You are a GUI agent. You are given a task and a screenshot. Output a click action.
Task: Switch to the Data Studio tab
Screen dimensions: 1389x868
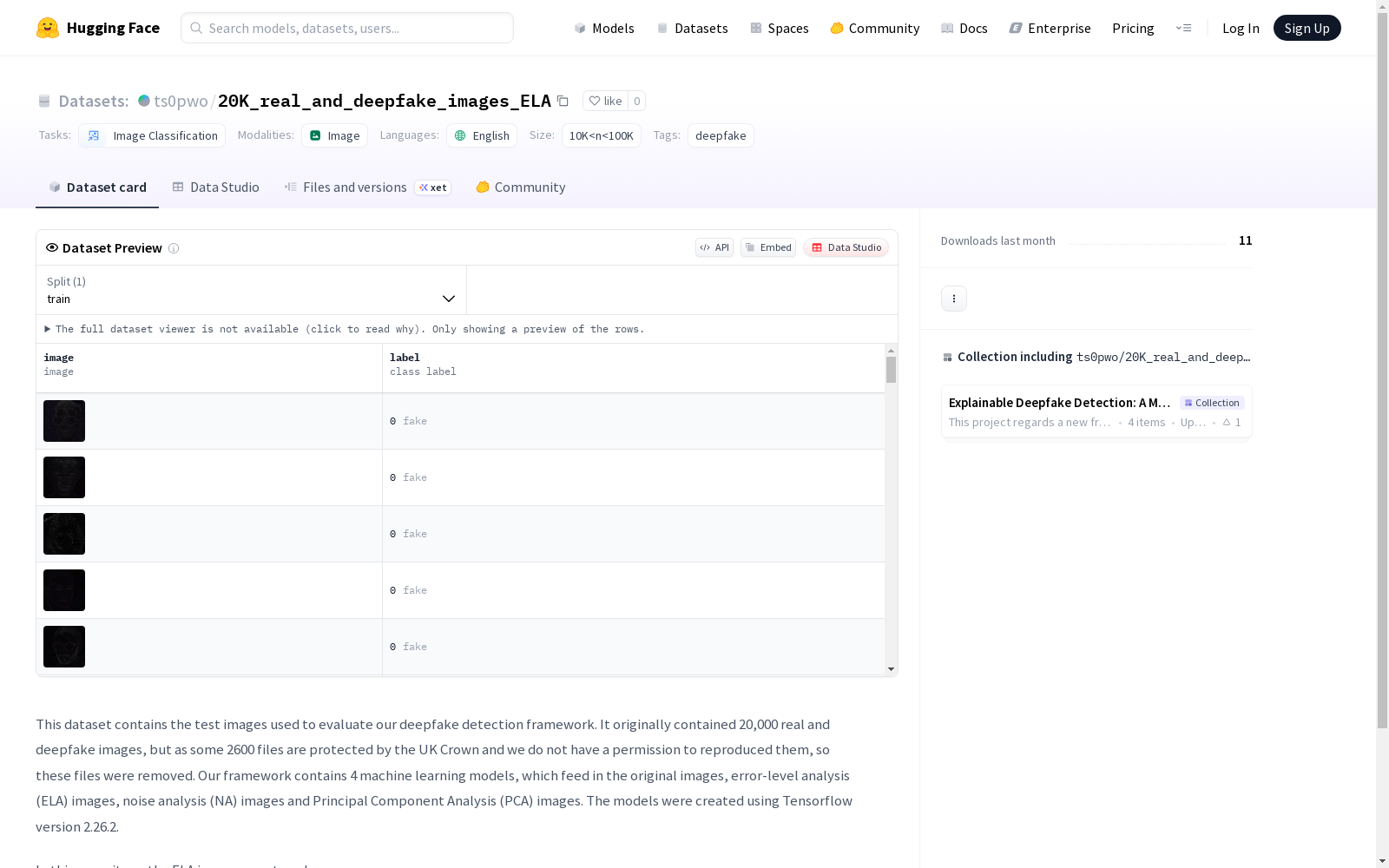tap(216, 187)
